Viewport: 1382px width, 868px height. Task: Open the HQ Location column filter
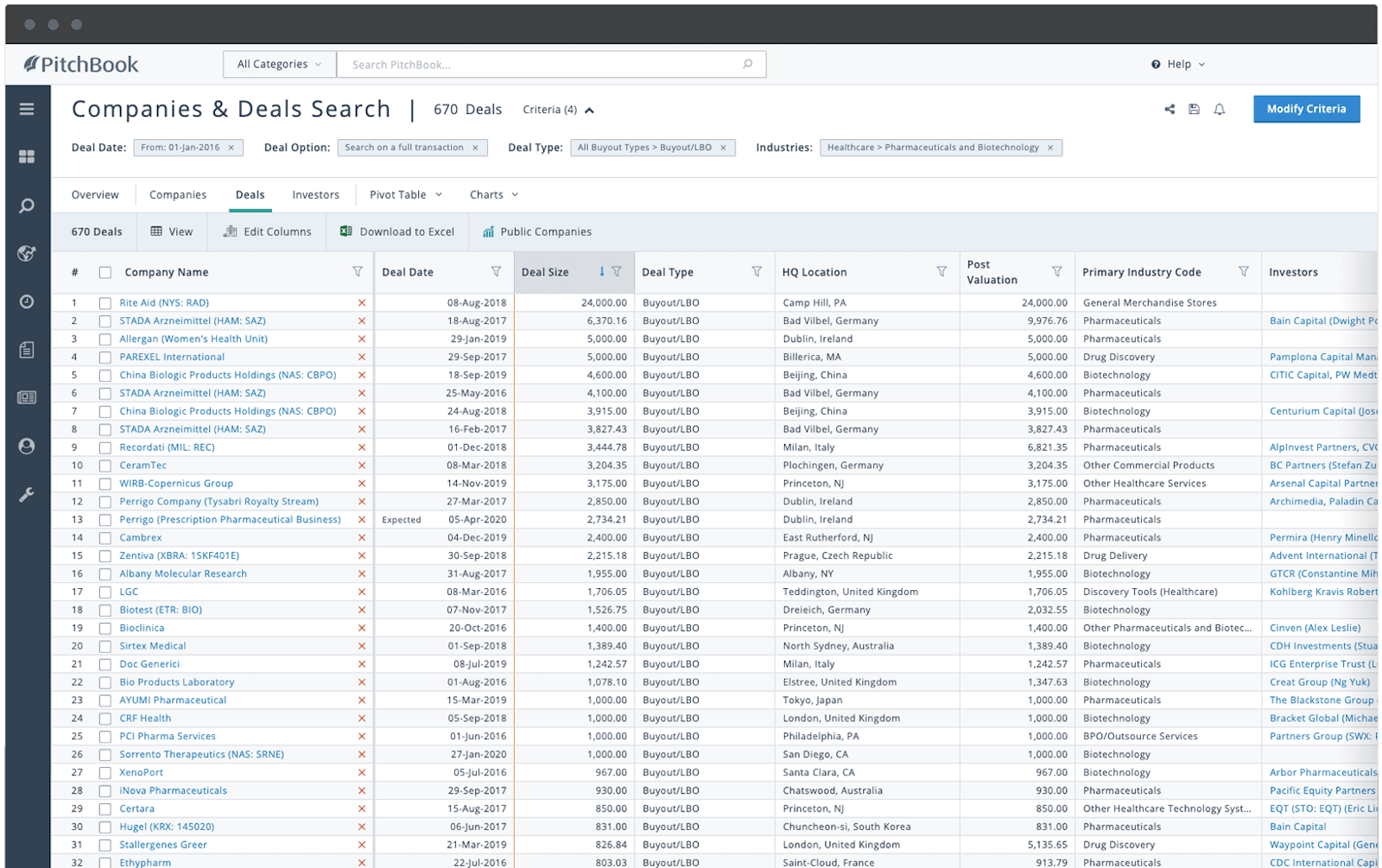pos(941,271)
